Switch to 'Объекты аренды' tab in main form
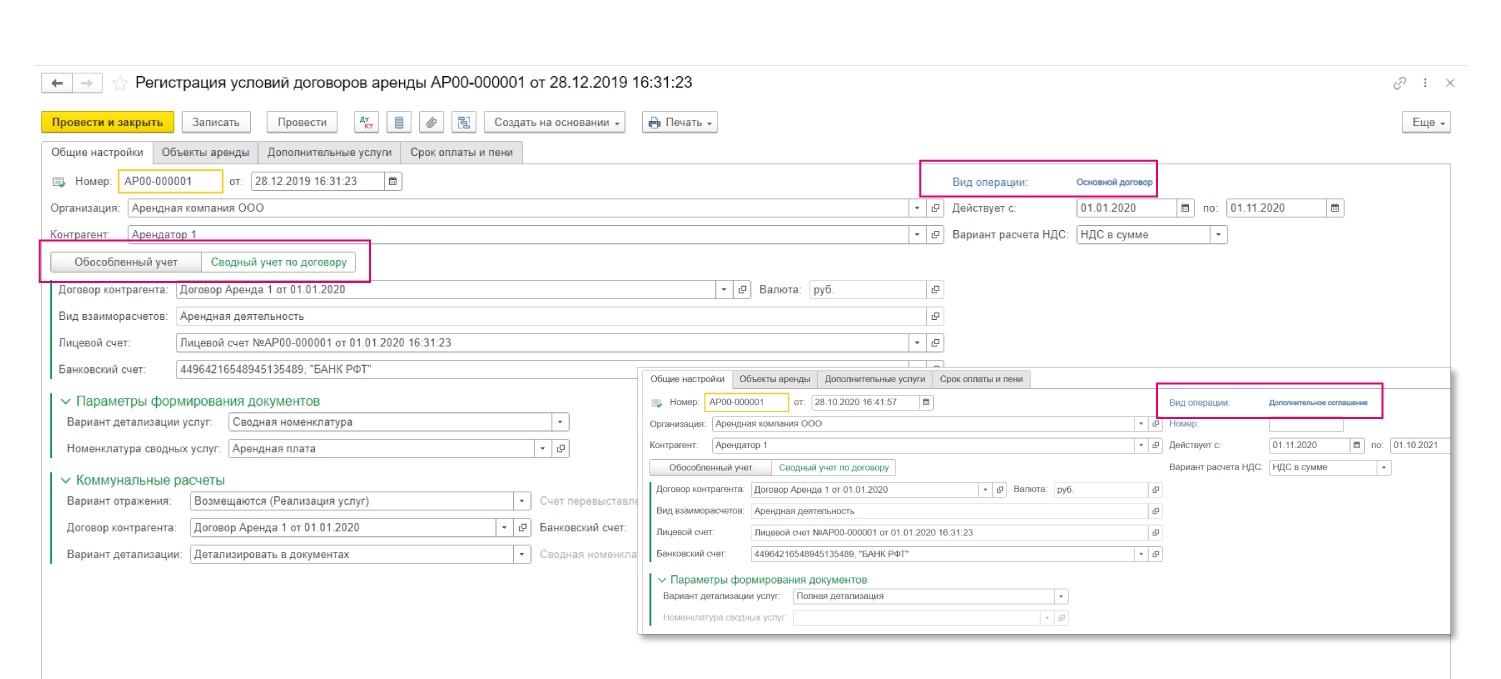 (x=204, y=153)
